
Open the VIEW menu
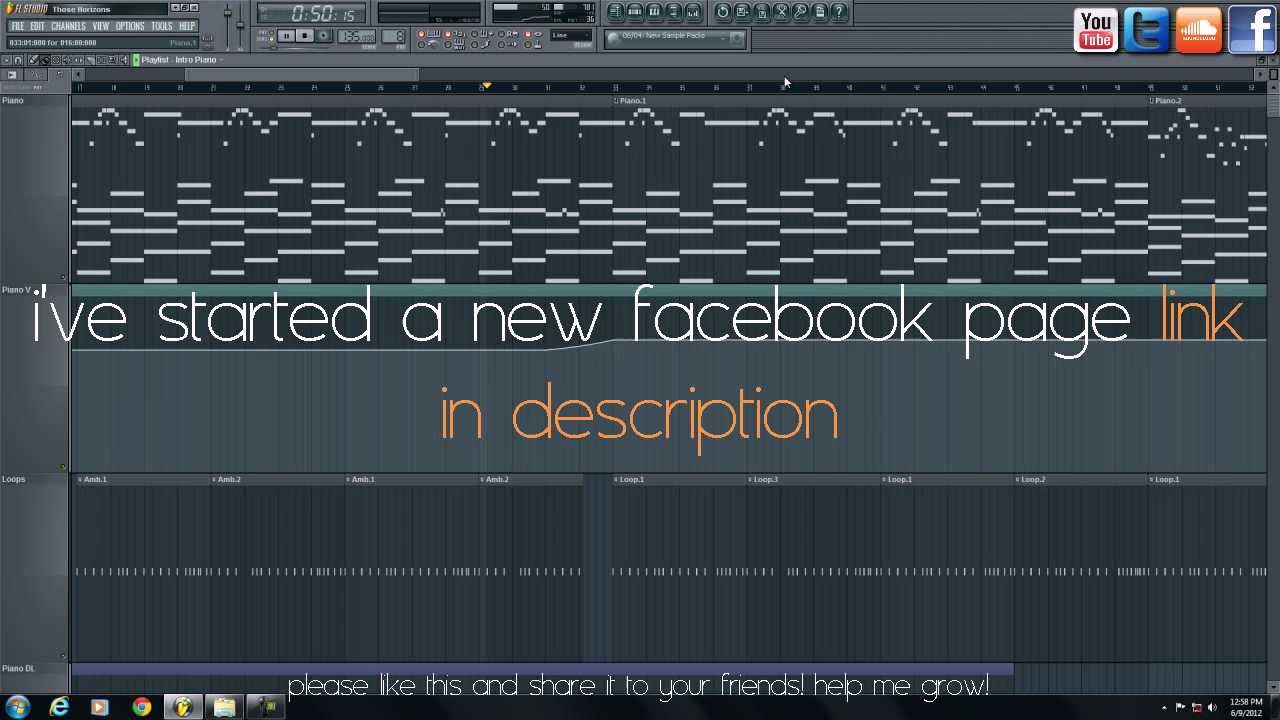101,26
